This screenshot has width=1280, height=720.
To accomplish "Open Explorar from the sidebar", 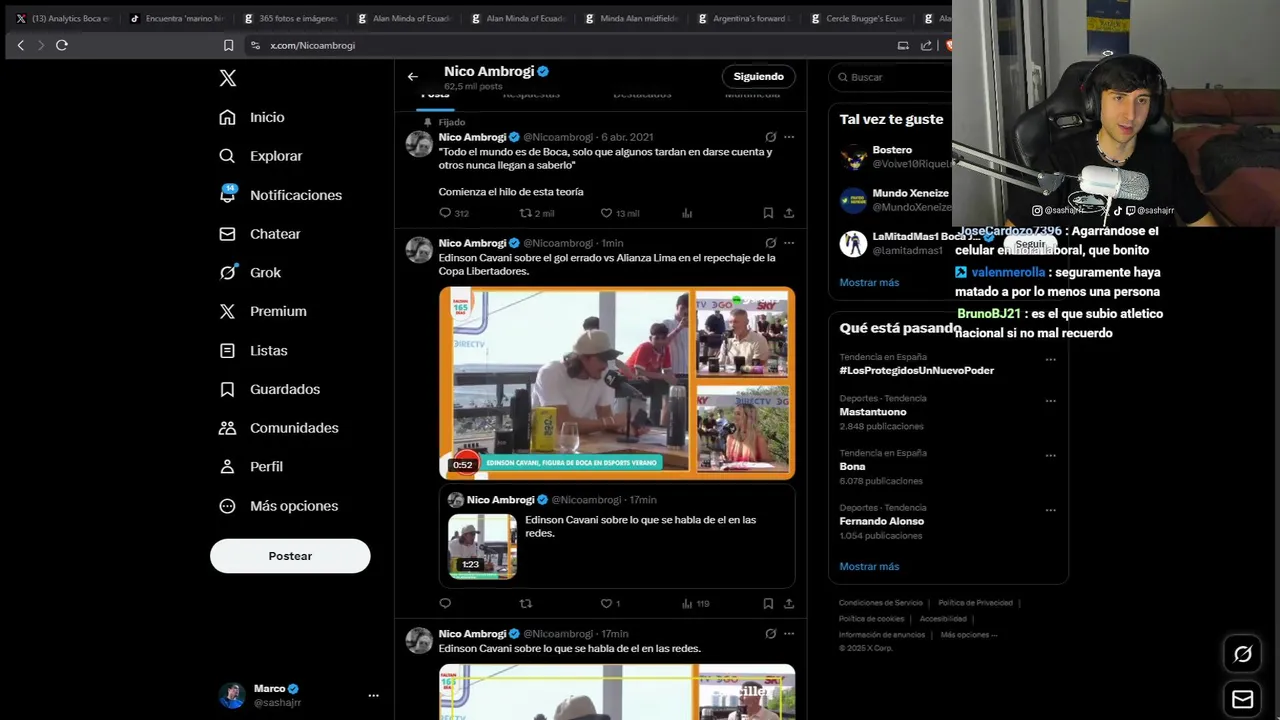I will (x=260, y=156).
